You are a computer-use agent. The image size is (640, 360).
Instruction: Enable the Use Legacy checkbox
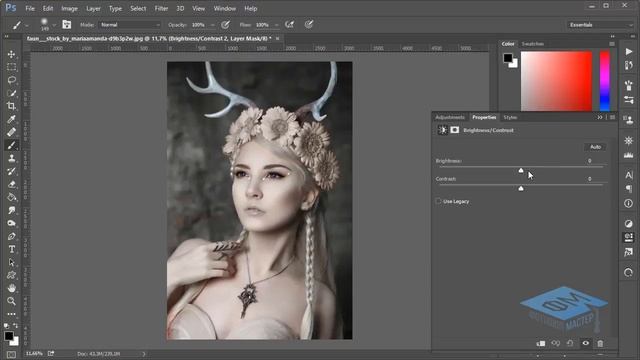pyautogui.click(x=438, y=201)
